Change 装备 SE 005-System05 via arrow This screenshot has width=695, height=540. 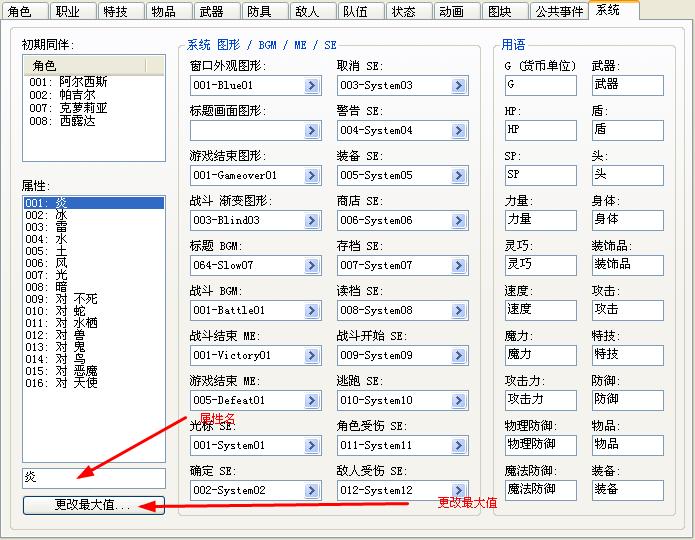pos(459,176)
